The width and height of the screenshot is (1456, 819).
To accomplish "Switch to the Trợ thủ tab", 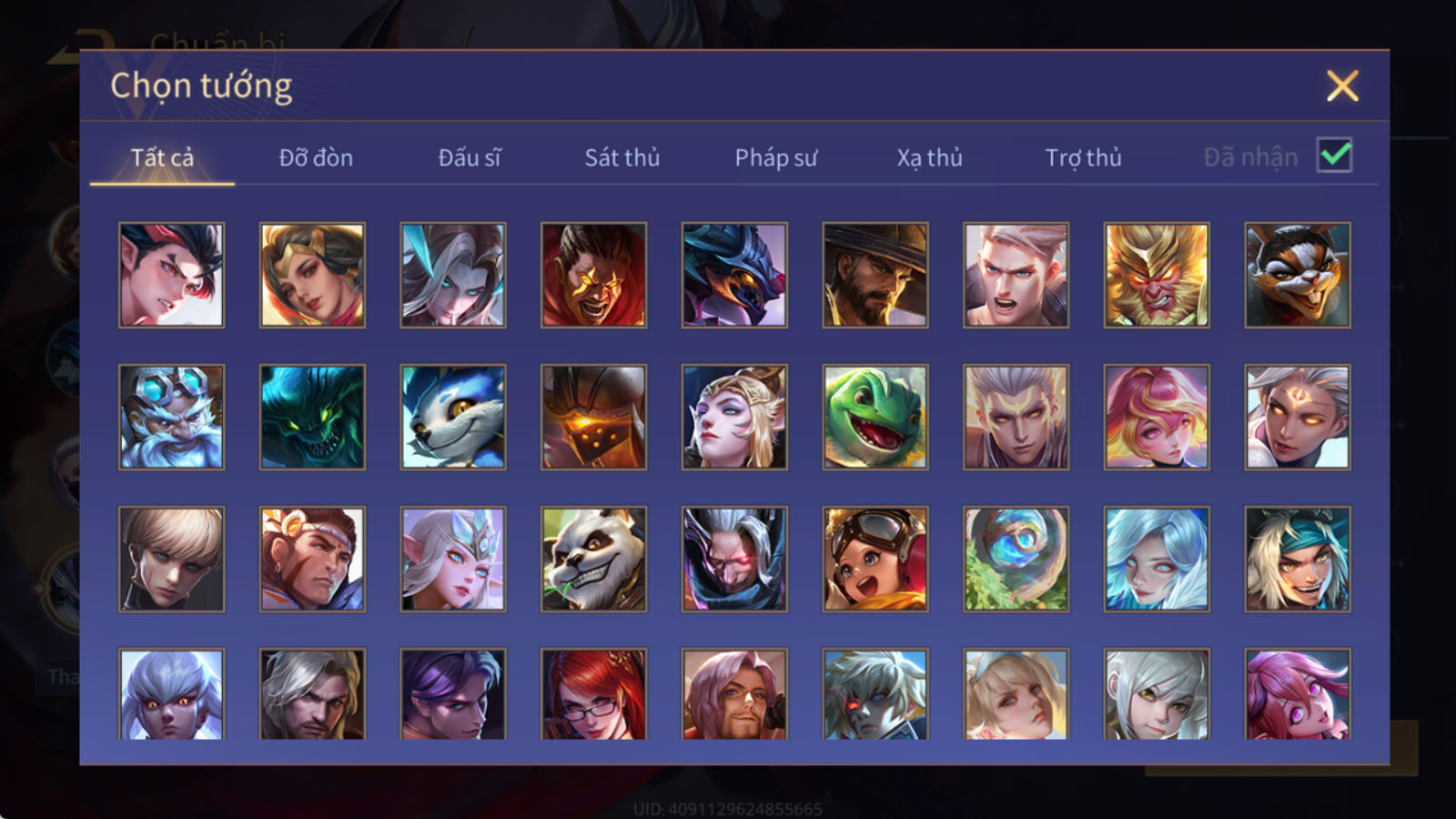I will (x=1083, y=157).
